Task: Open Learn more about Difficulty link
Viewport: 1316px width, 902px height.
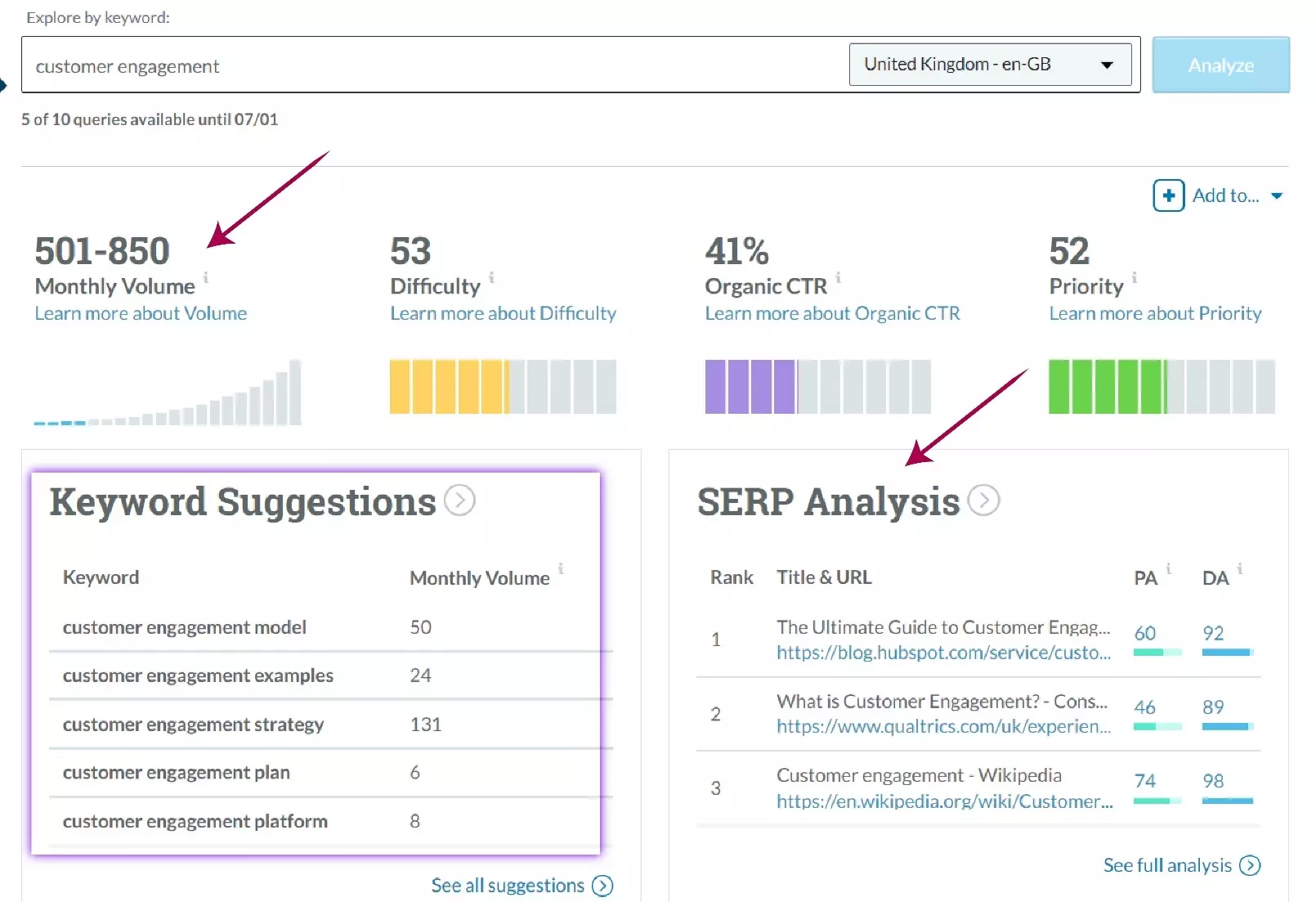Action: click(503, 313)
